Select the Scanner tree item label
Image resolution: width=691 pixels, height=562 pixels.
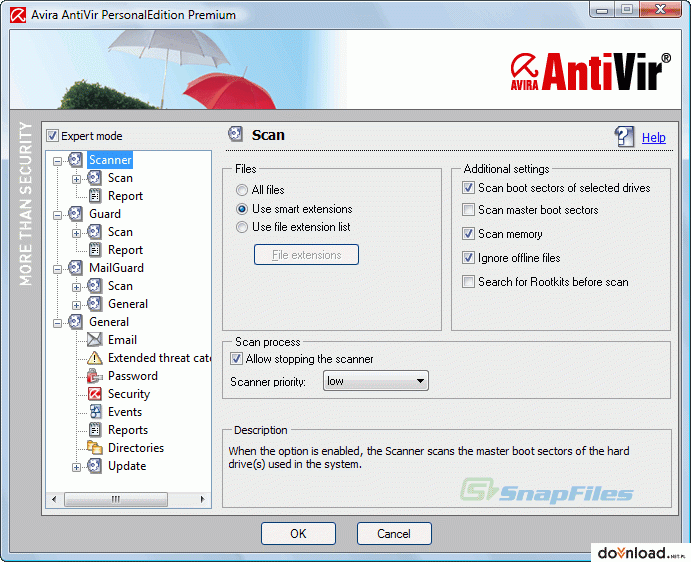click(x=110, y=160)
